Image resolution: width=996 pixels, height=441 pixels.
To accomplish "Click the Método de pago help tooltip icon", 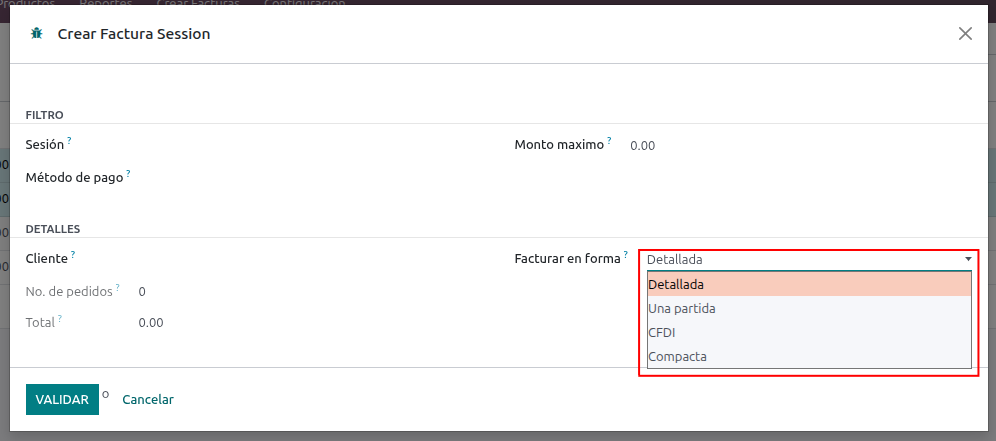I will coord(129,173).
